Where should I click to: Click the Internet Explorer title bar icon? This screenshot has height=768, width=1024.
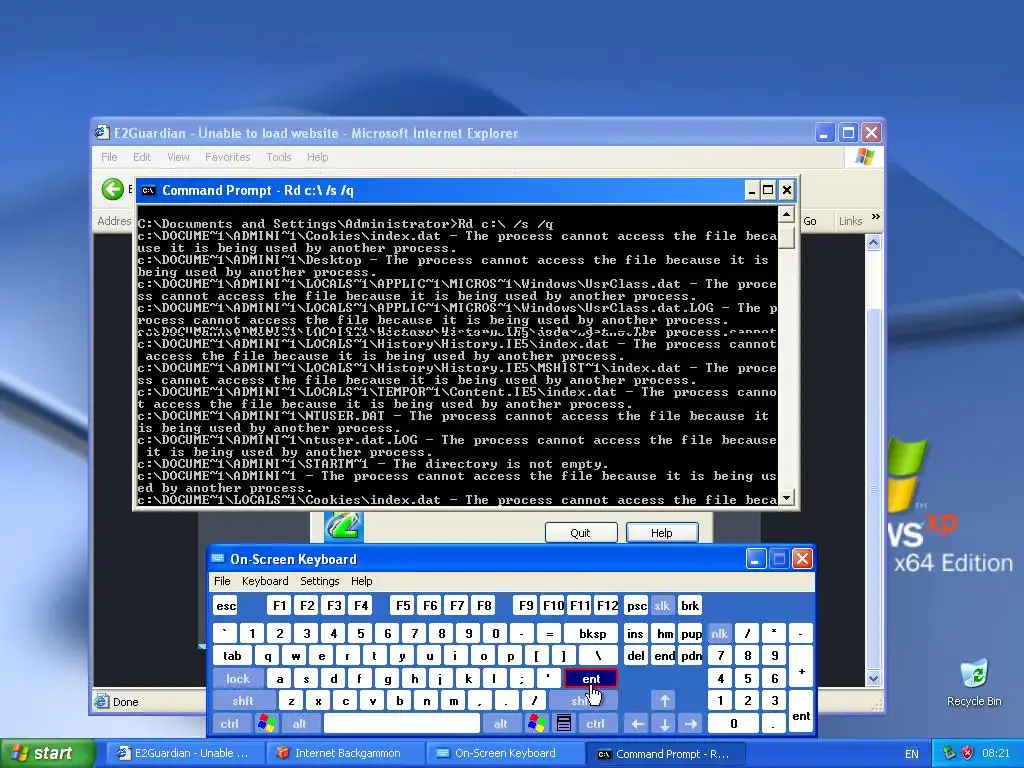102,133
